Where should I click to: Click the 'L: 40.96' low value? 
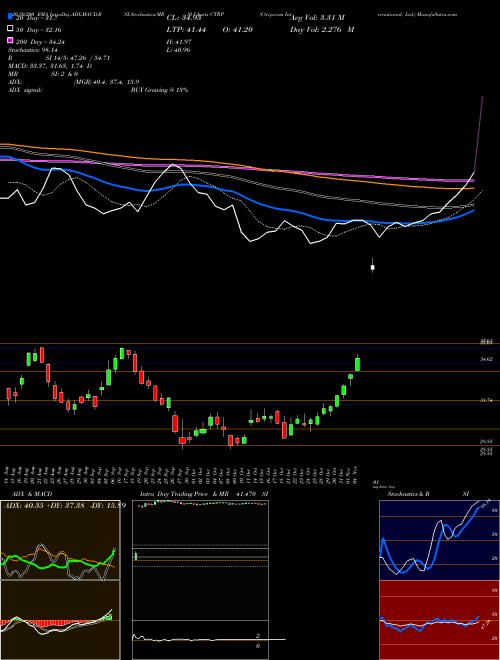pos(179,50)
